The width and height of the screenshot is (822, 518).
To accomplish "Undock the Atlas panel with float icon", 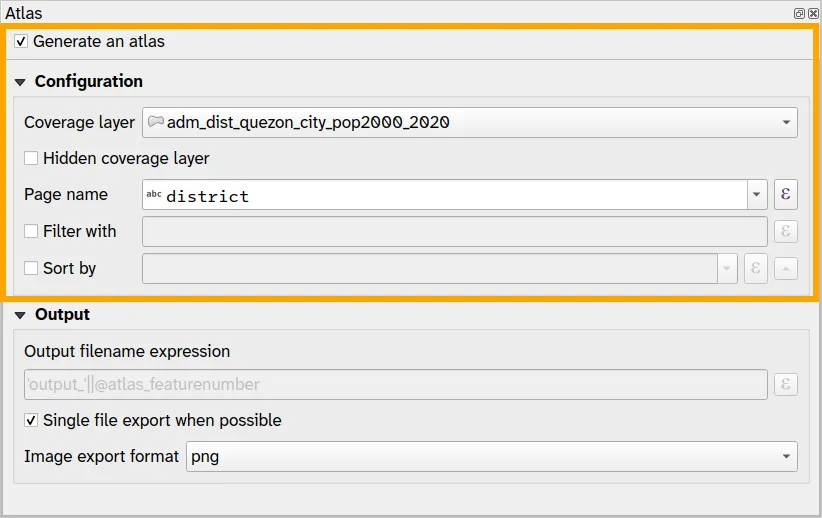I will tap(800, 14).
